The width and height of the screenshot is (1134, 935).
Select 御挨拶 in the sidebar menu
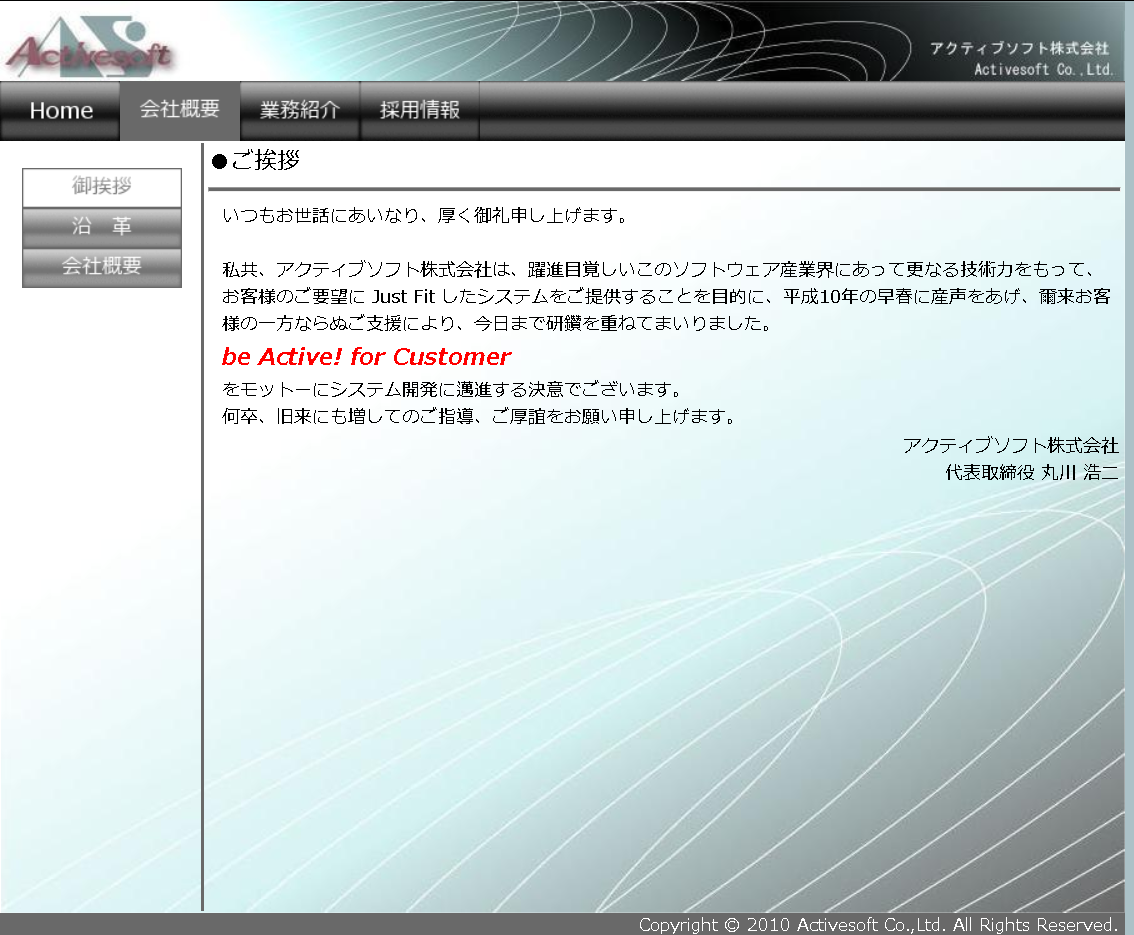point(101,188)
